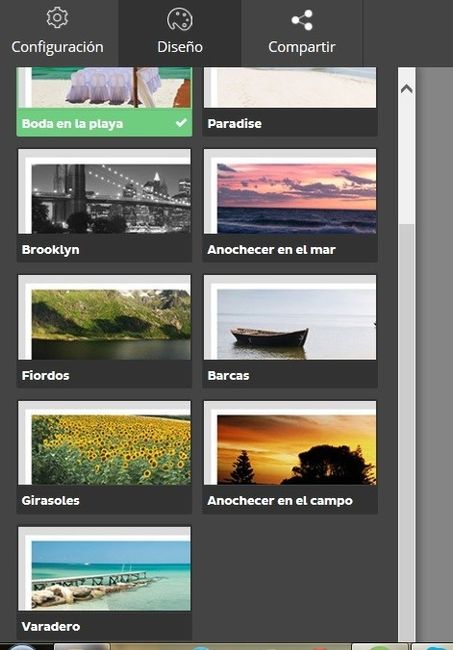
Task: Click the Paradise label
Action: [x=235, y=124]
